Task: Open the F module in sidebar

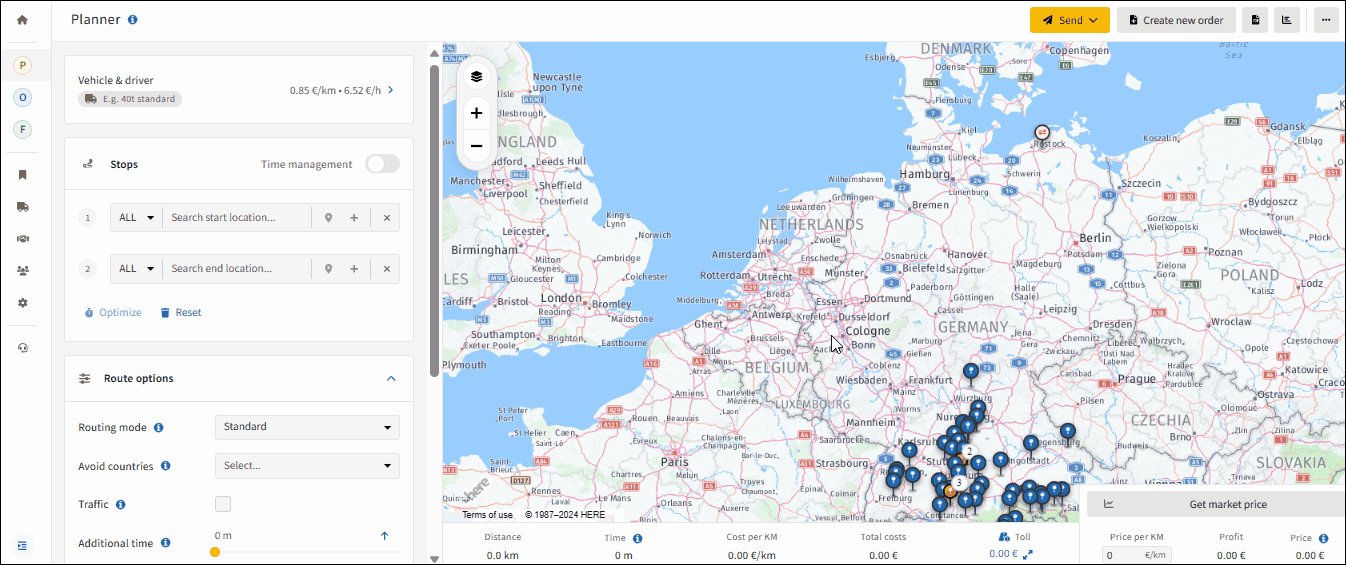Action: tap(22, 129)
